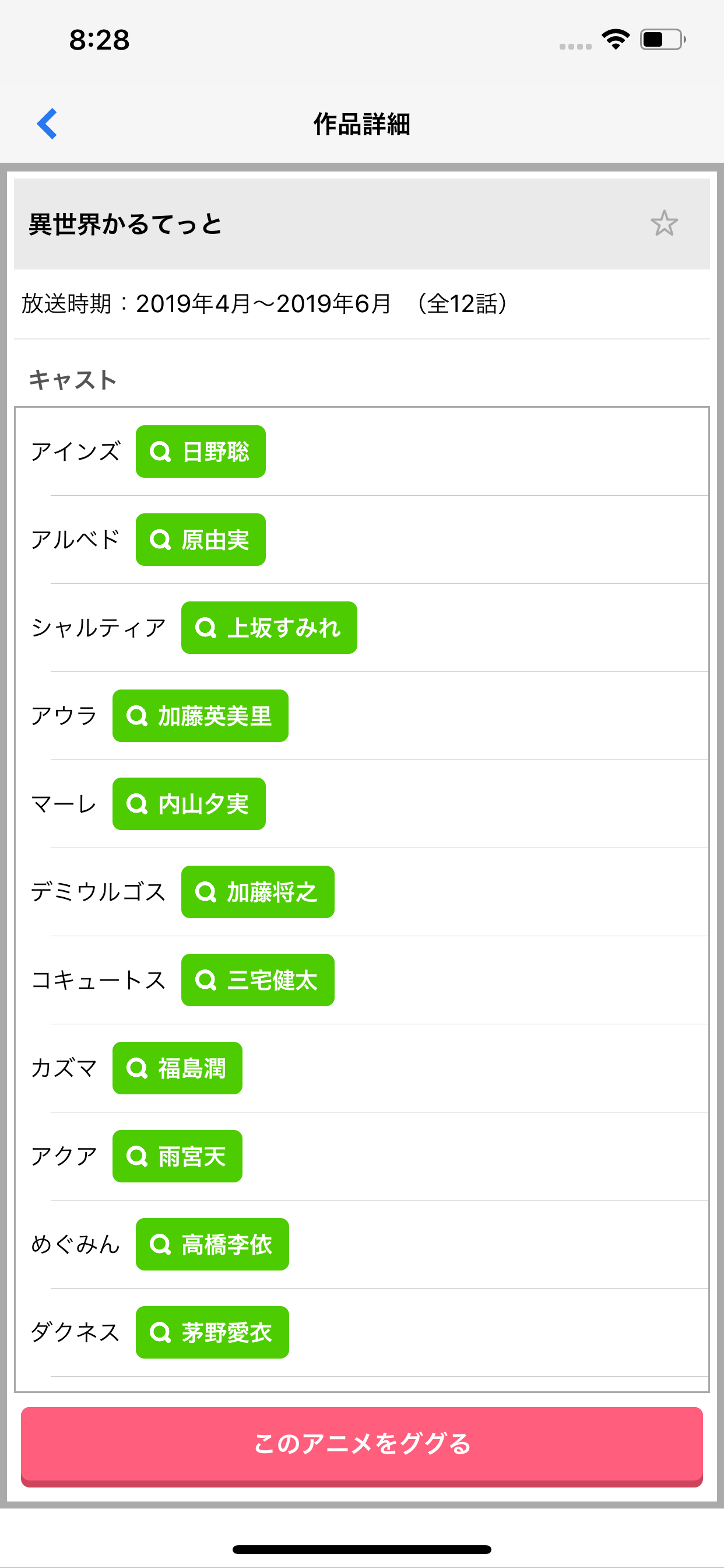Viewport: 724px width, 1568px height.
Task: Select the シャルティア character row label
Action: 99,628
